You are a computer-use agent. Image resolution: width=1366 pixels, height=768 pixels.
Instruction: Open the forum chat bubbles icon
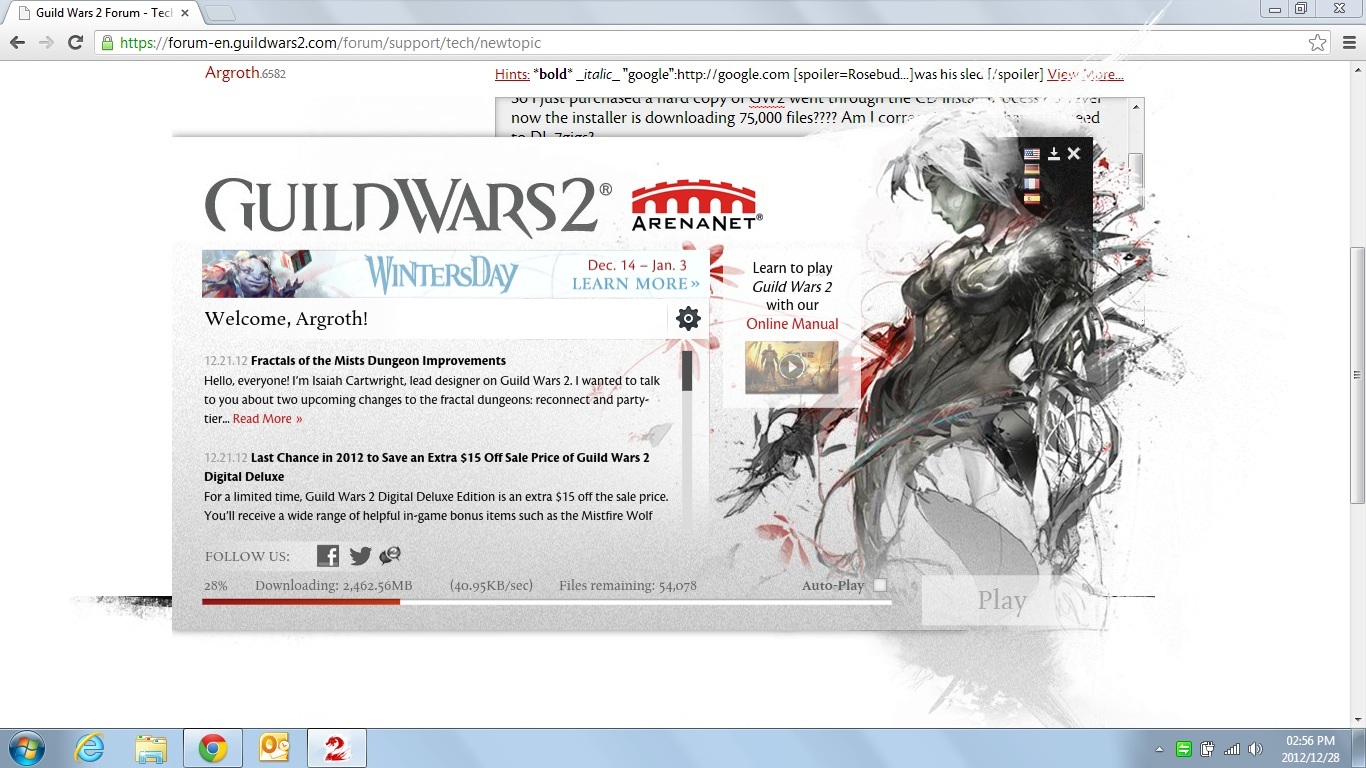(390, 555)
